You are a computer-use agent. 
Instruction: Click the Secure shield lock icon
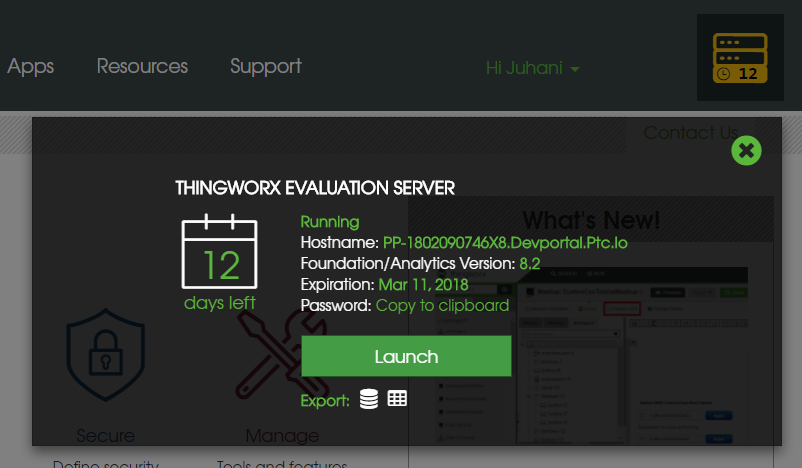[106, 354]
